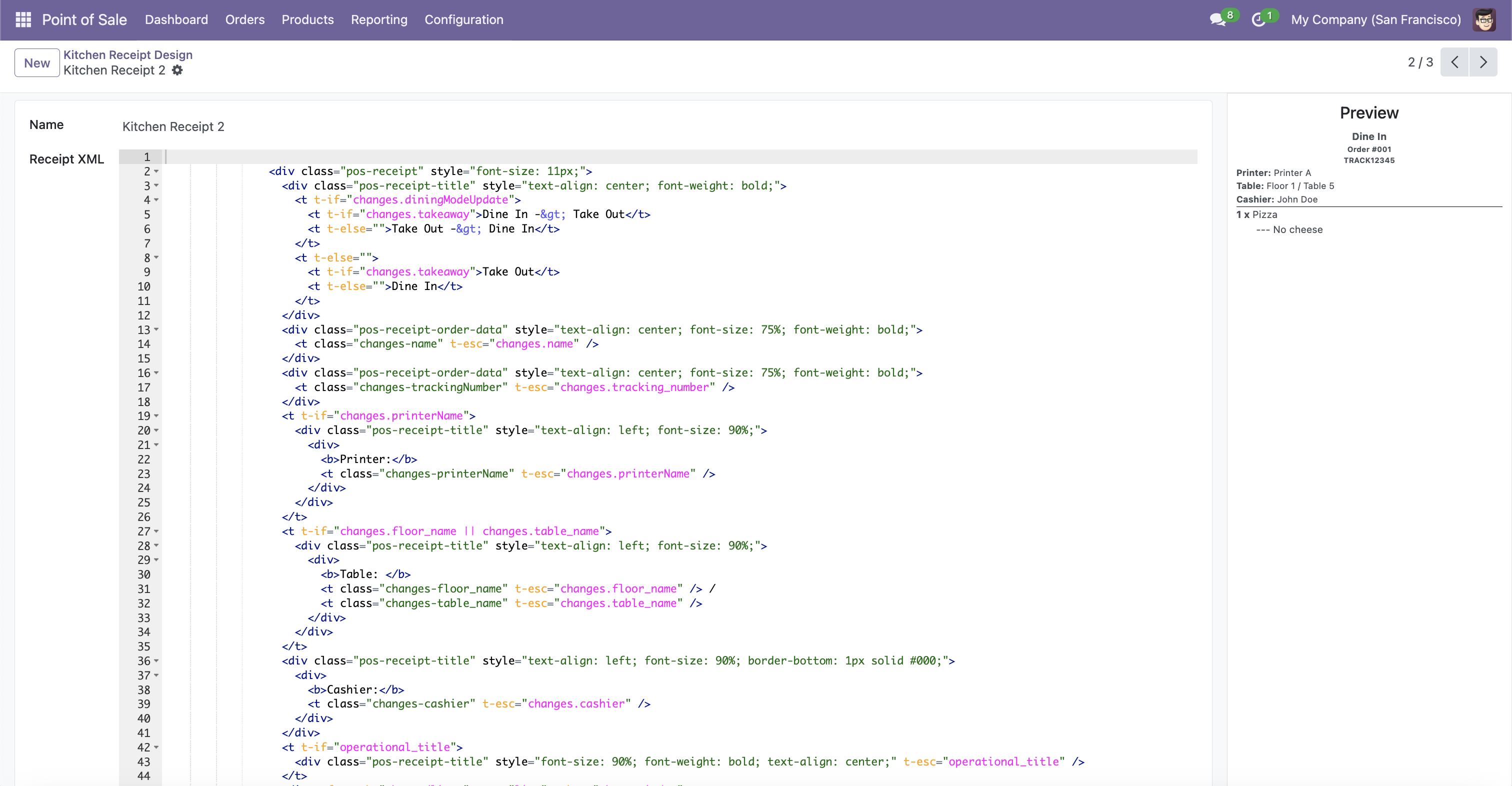The width and height of the screenshot is (1512, 786).
Task: Open the activities clock icon
Action: (x=1258, y=20)
